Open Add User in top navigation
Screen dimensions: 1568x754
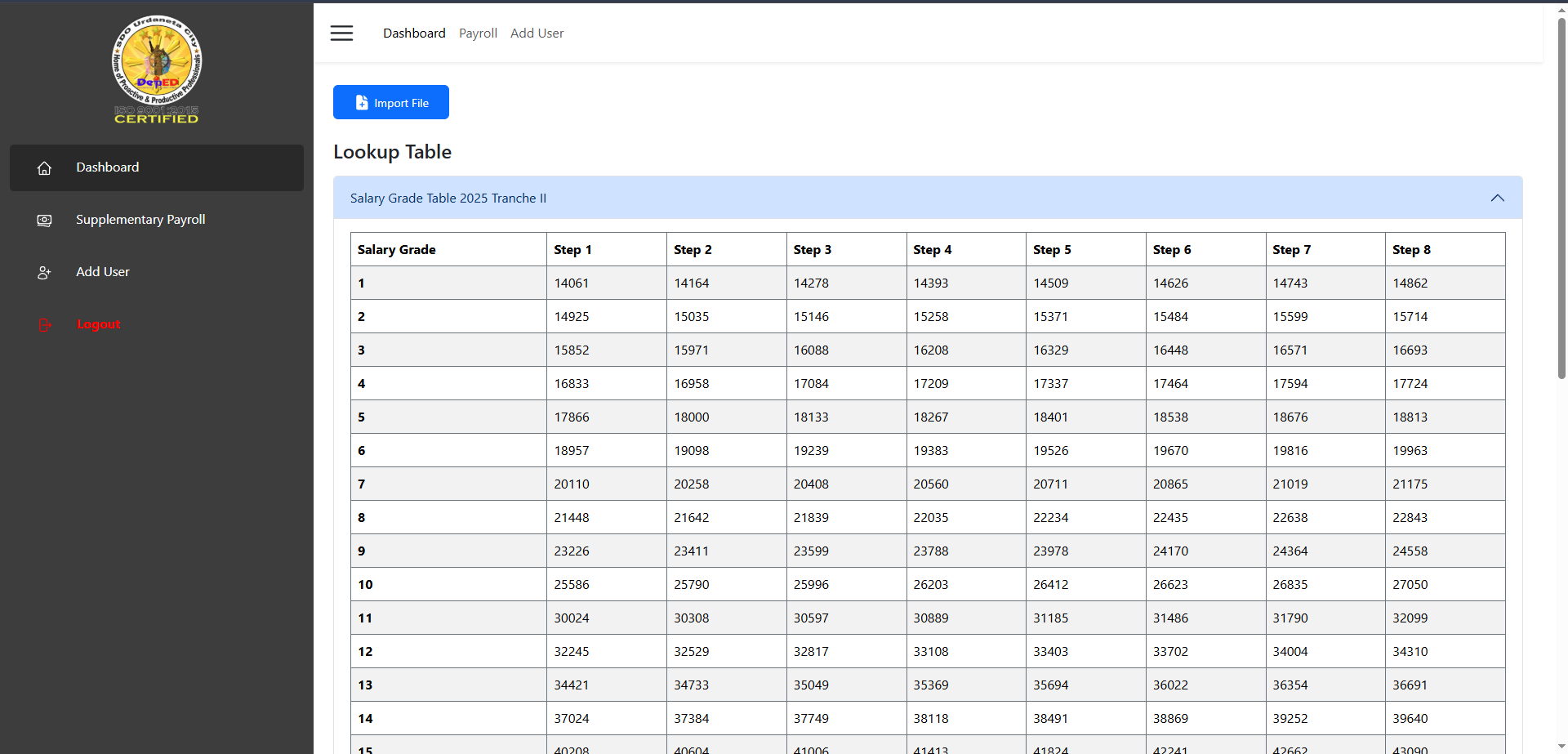click(x=537, y=33)
